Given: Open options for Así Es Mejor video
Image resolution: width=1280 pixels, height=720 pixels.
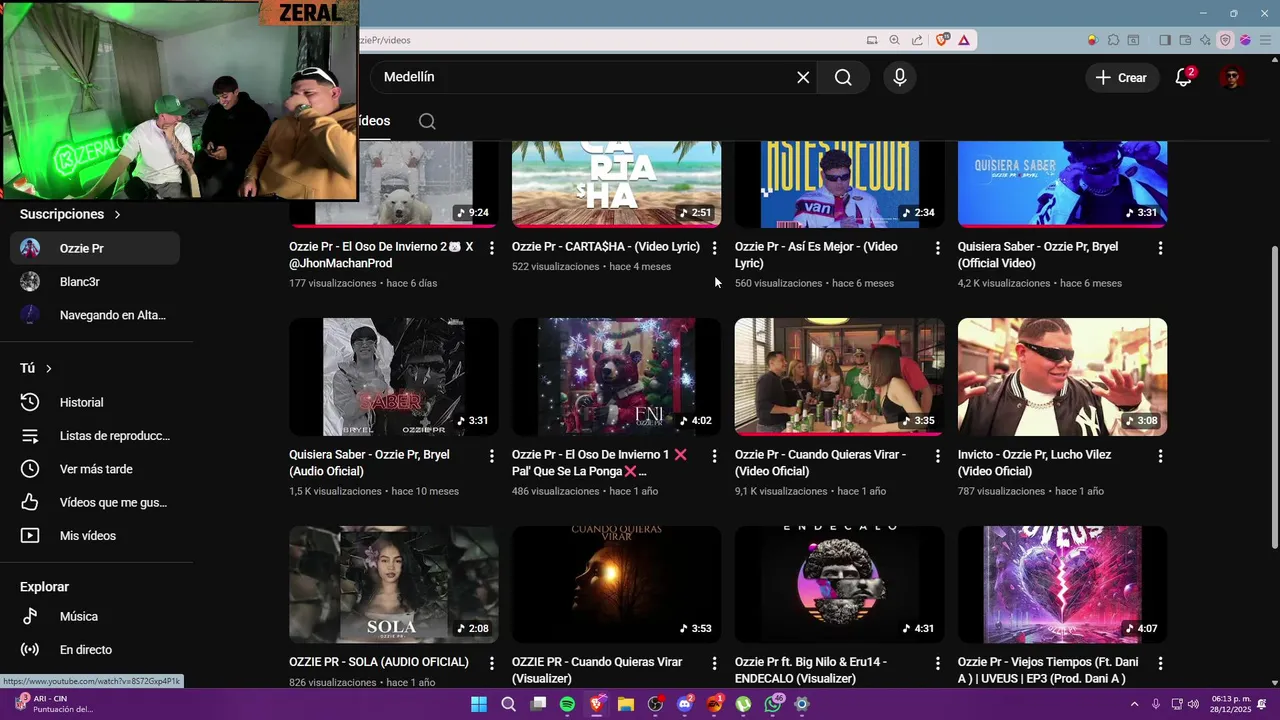Looking at the screenshot, I should pos(937,248).
